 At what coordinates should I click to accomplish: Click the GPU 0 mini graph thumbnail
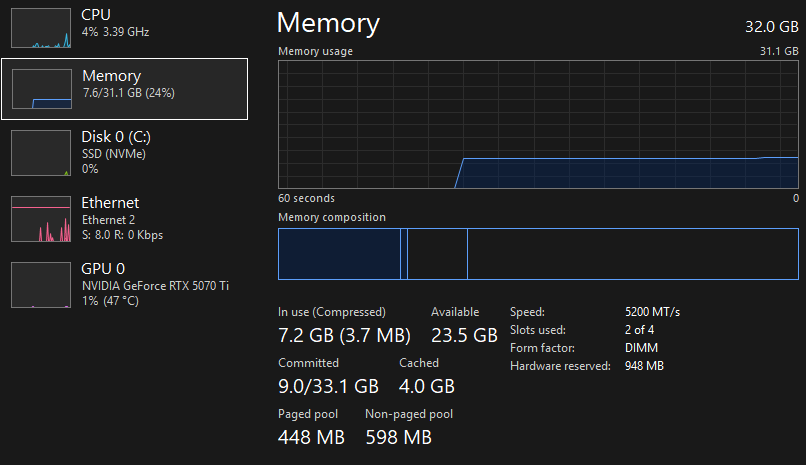tap(41, 285)
